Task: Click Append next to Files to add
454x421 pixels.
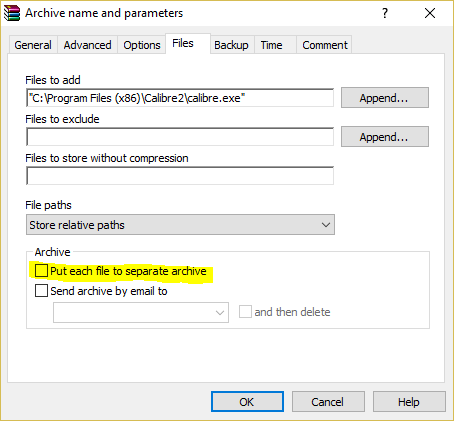Action: coord(385,98)
